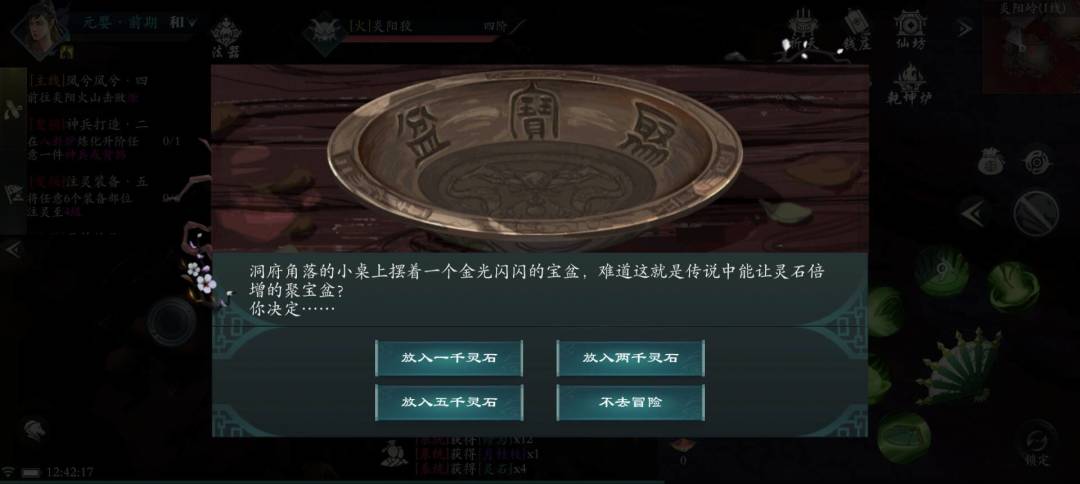Open the 法器 artifact icon
The height and width of the screenshot is (484, 1080).
pos(225,38)
